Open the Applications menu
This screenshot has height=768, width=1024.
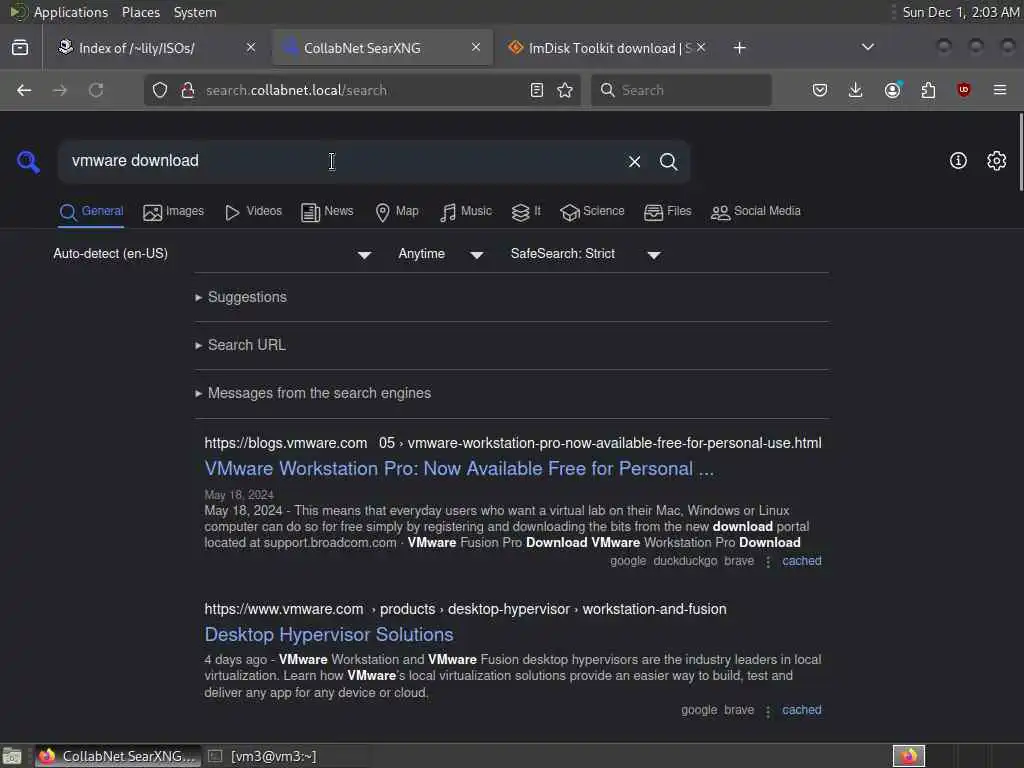[71, 12]
